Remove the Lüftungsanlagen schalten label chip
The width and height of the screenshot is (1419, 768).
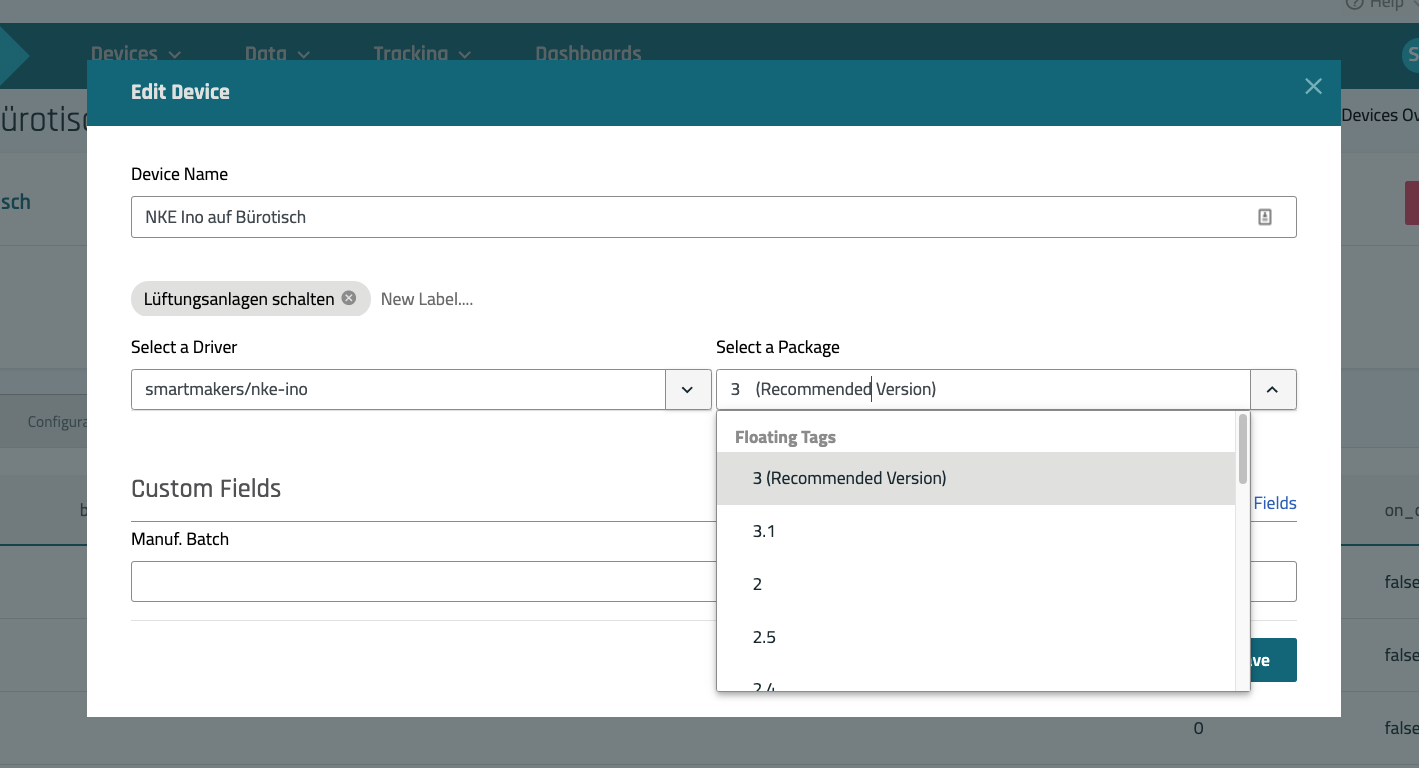tap(348, 298)
